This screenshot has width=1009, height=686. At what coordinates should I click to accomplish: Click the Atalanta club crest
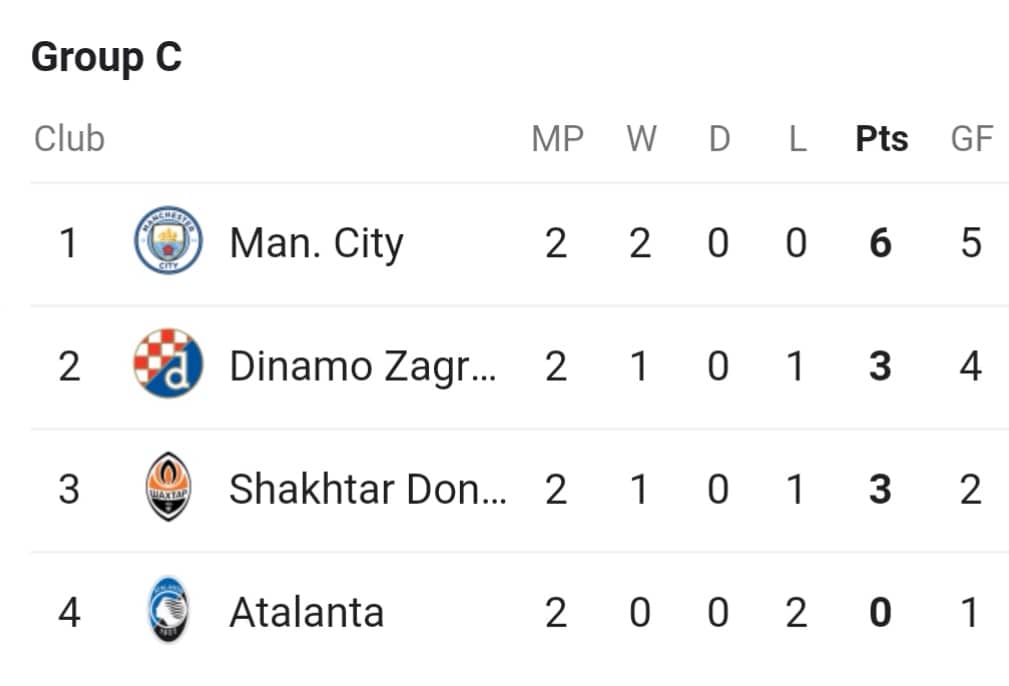tap(169, 609)
